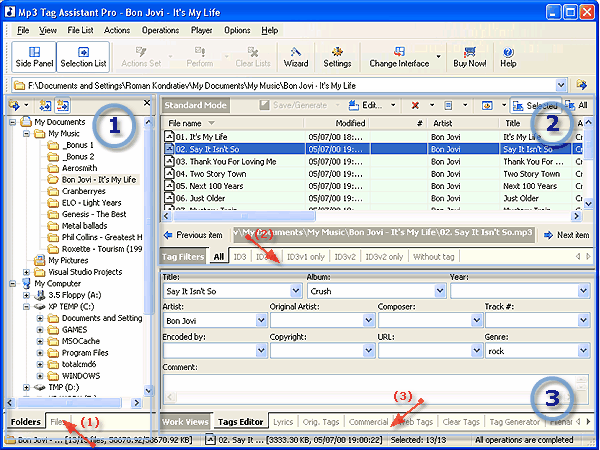Switch to the Orig. Tags tab
Screen dimensions: 600x450
(x=321, y=422)
